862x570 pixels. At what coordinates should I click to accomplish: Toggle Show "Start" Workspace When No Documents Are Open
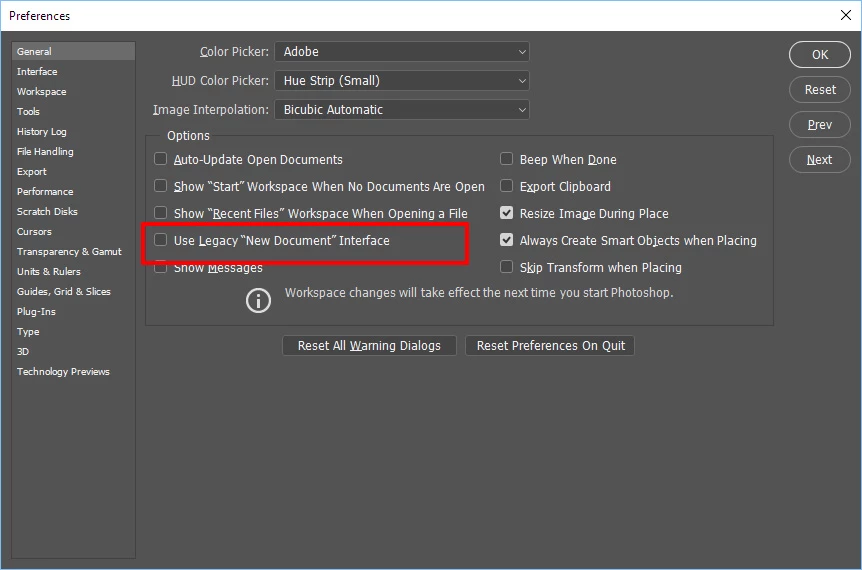tap(161, 186)
